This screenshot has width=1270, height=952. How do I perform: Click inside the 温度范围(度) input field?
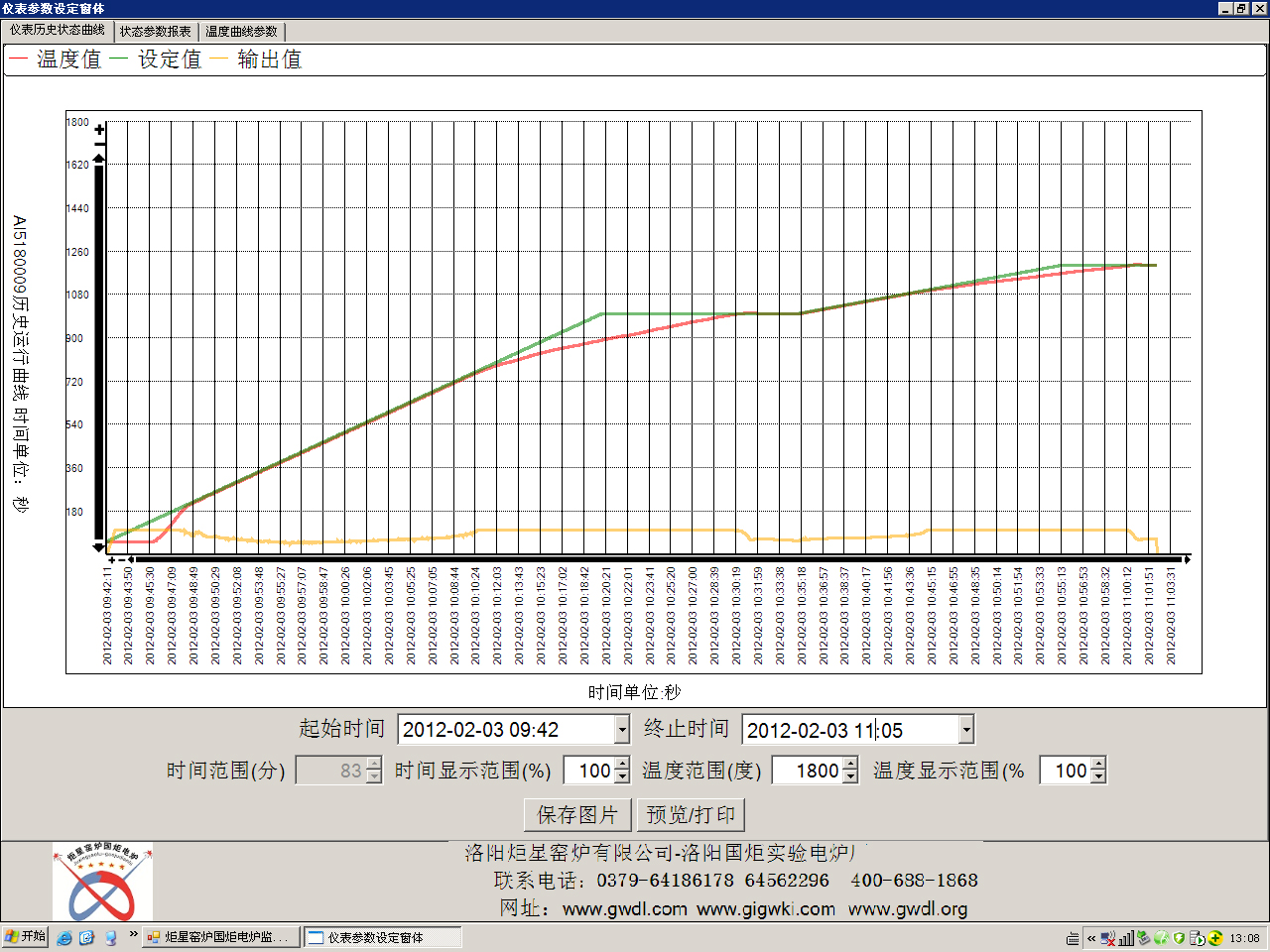808,771
